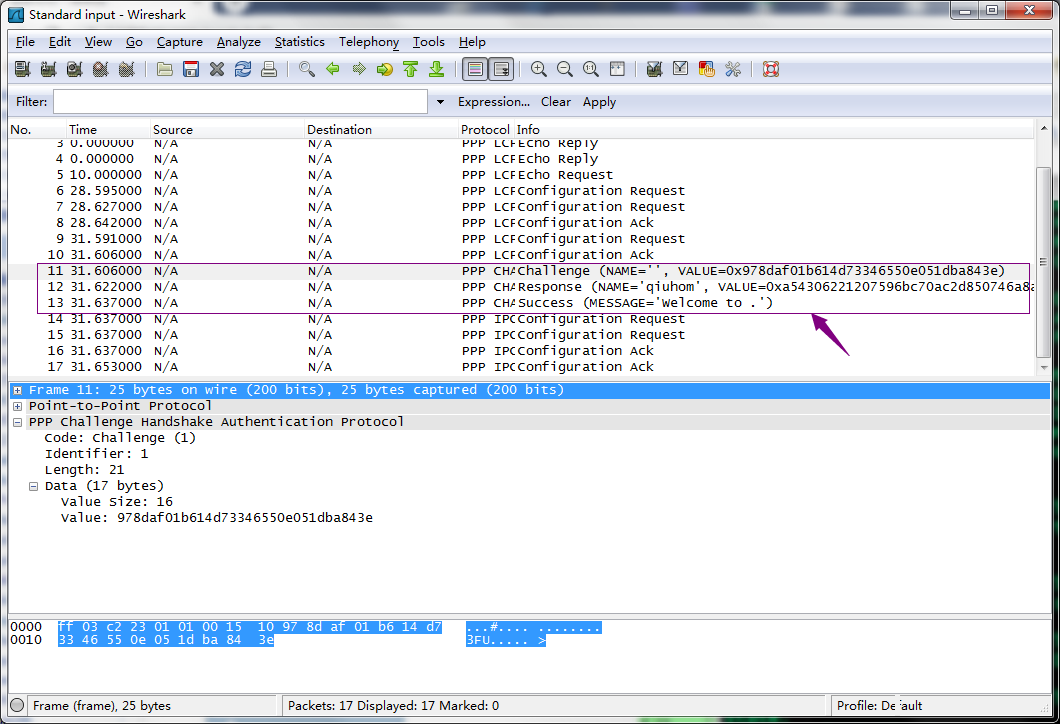This screenshot has height=724, width=1060.
Task: Jump to the first packet
Action: tap(410, 69)
